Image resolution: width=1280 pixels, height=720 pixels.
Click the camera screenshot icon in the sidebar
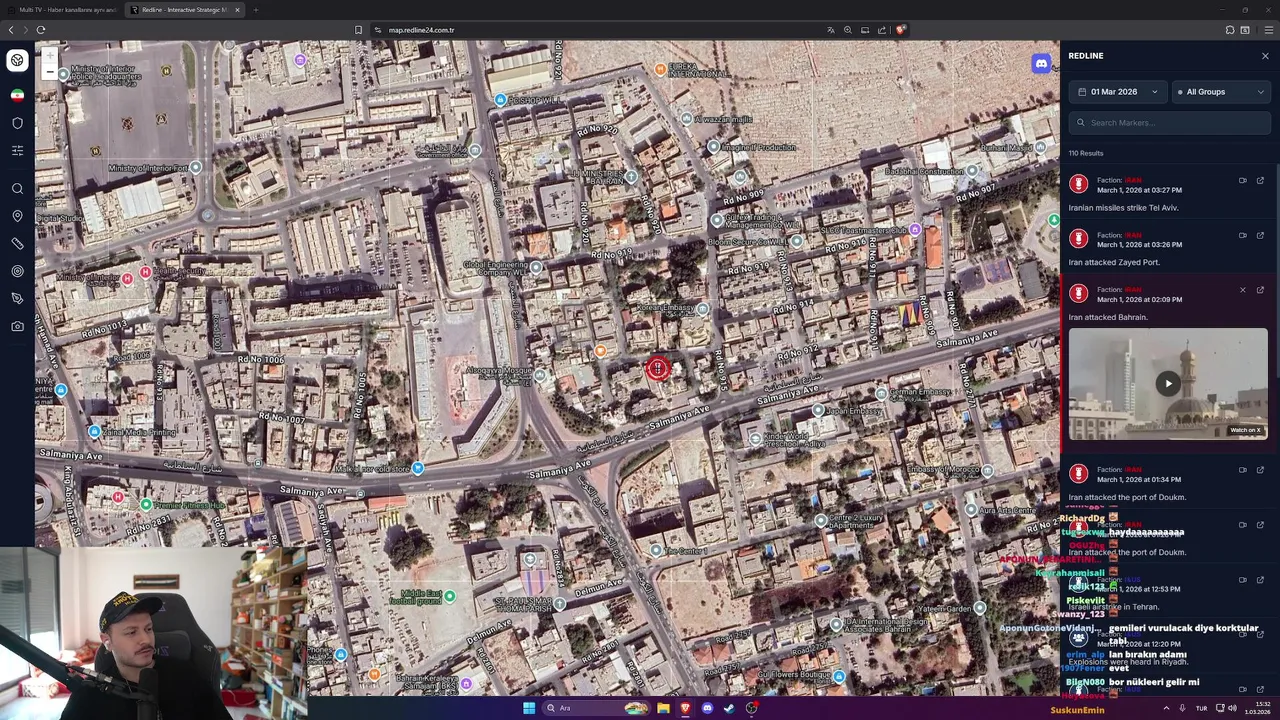point(17,326)
